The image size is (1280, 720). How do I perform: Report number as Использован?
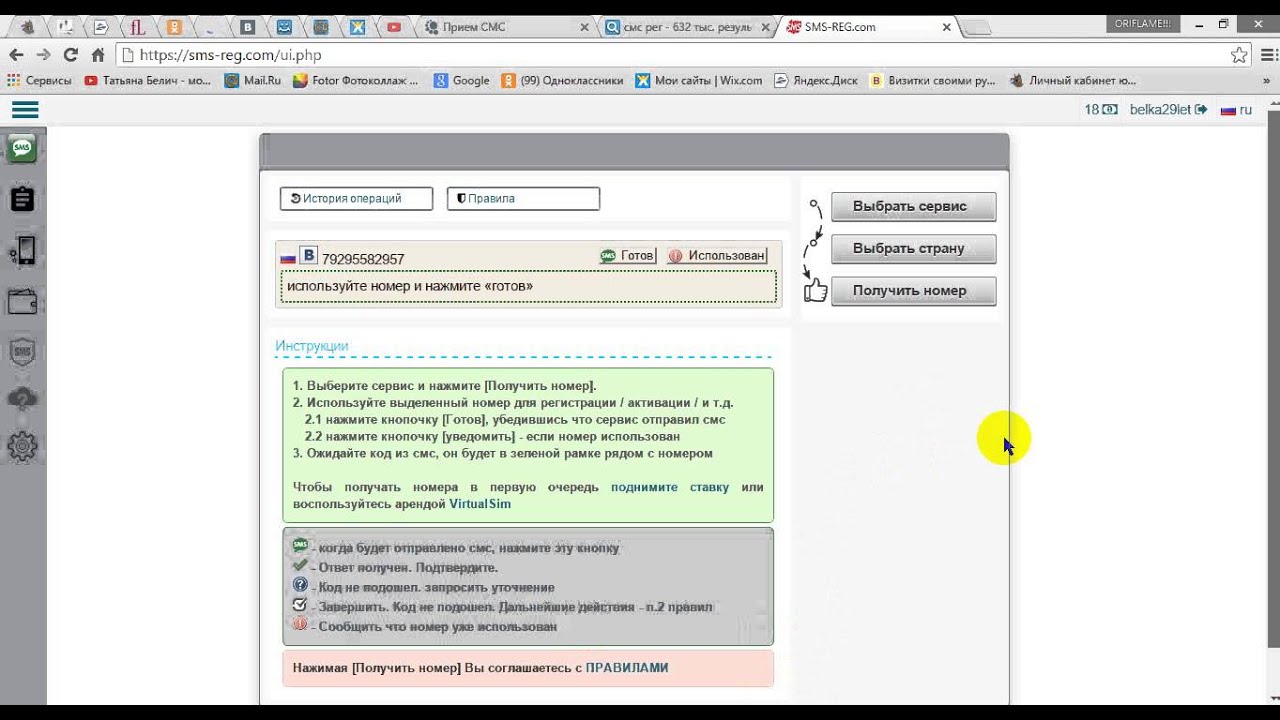click(x=717, y=256)
